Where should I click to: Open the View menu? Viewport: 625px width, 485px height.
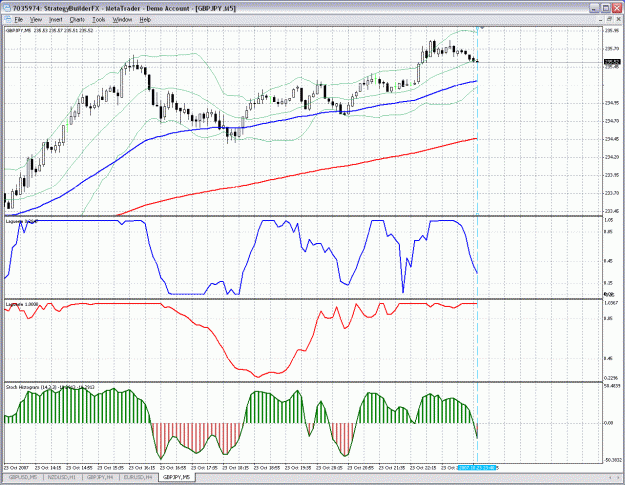pyautogui.click(x=36, y=20)
